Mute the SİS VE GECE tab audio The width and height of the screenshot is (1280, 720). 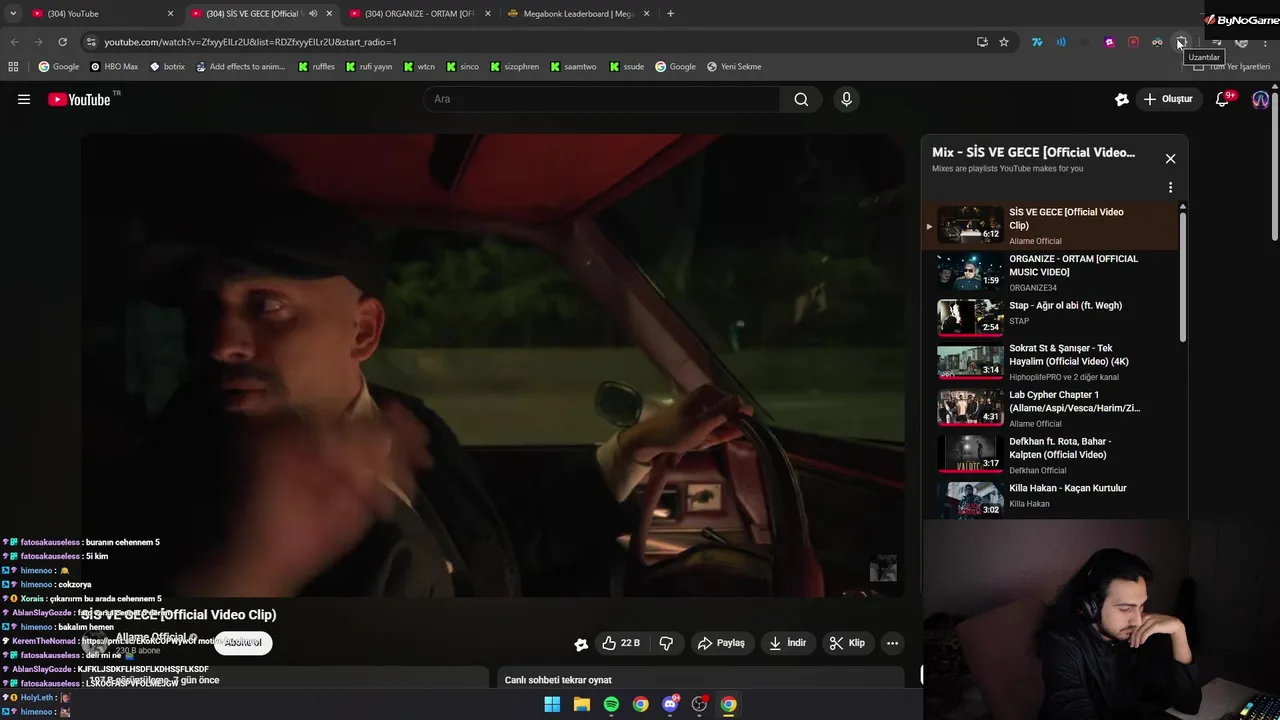(x=313, y=14)
